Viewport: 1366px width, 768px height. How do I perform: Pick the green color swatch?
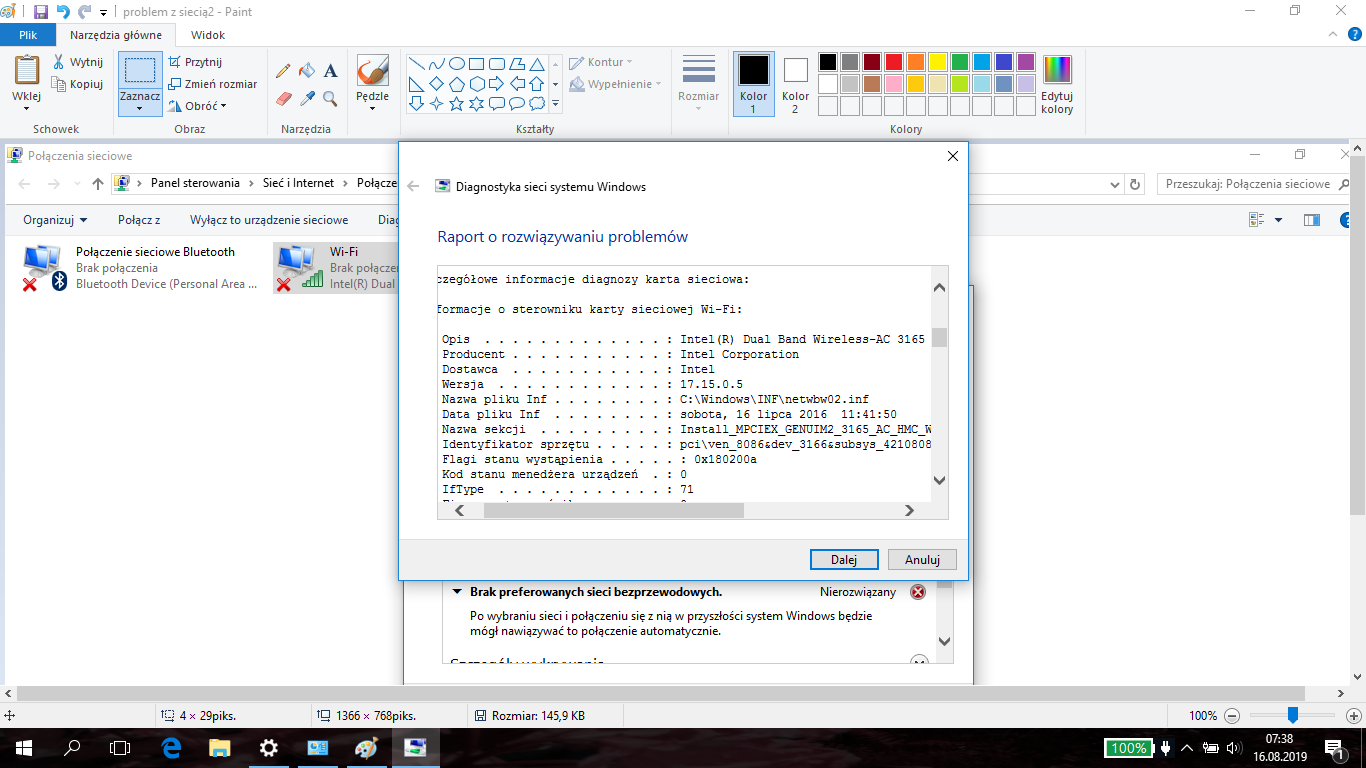[959, 62]
